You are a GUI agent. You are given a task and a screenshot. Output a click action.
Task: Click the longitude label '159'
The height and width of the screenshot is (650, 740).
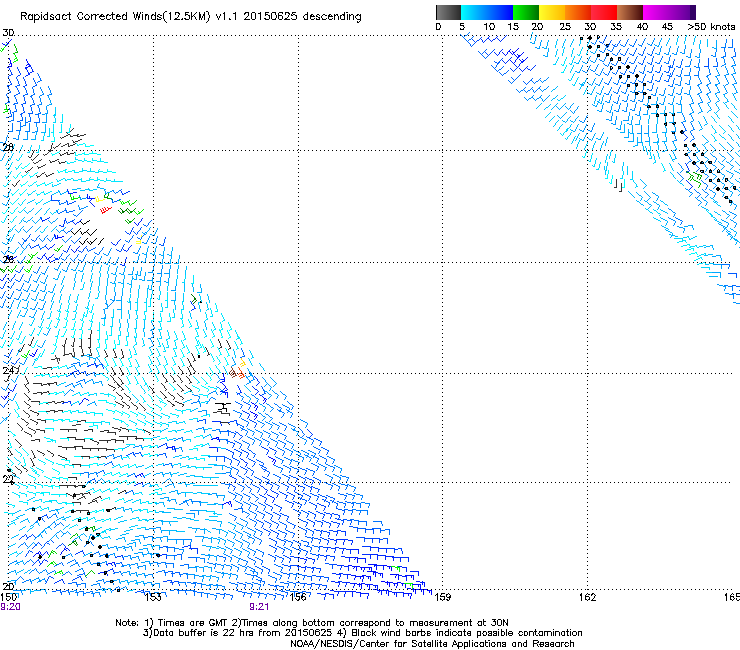[442, 597]
